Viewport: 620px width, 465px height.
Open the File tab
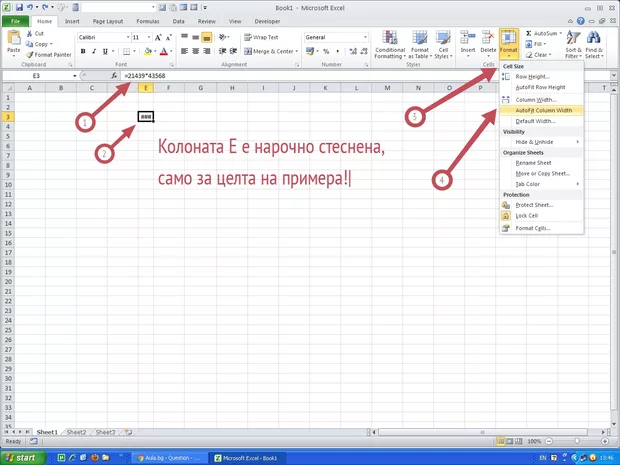click(15, 21)
